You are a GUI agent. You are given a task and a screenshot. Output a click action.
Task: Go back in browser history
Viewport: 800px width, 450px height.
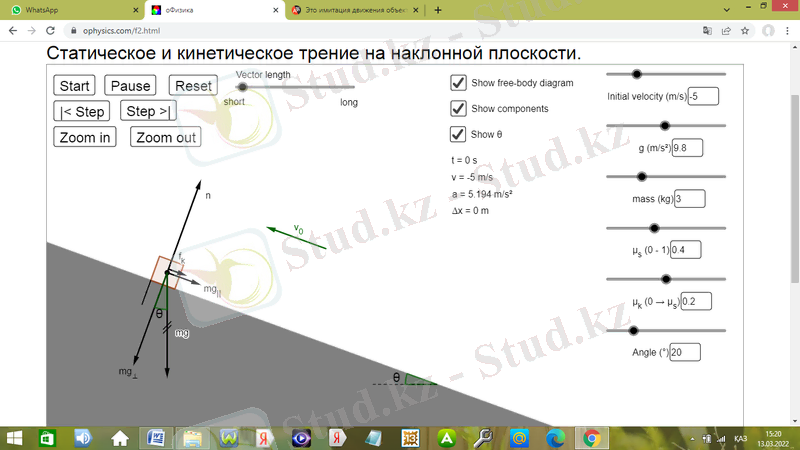click(x=13, y=31)
